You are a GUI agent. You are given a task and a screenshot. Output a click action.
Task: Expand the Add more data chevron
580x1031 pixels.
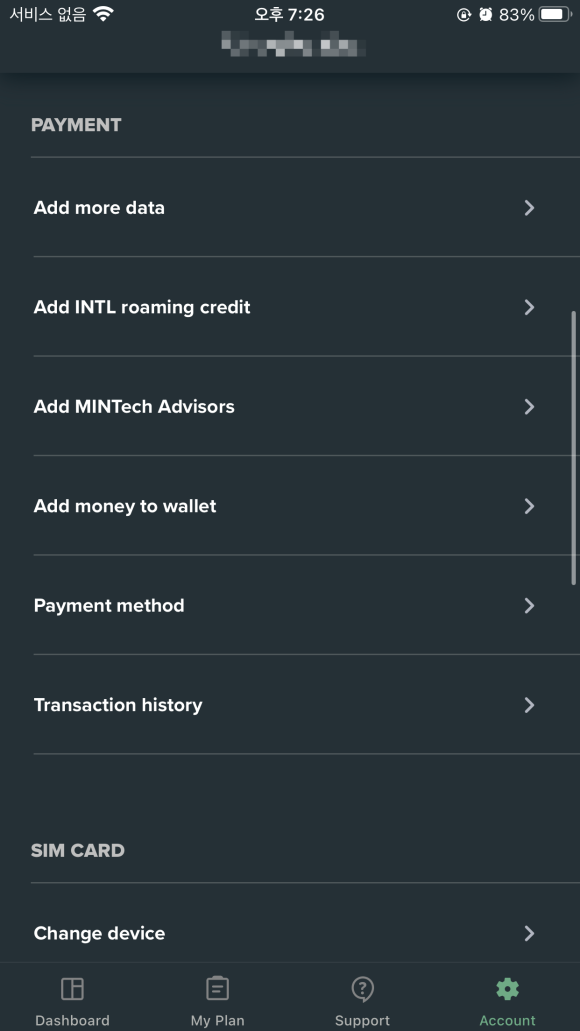pos(529,208)
